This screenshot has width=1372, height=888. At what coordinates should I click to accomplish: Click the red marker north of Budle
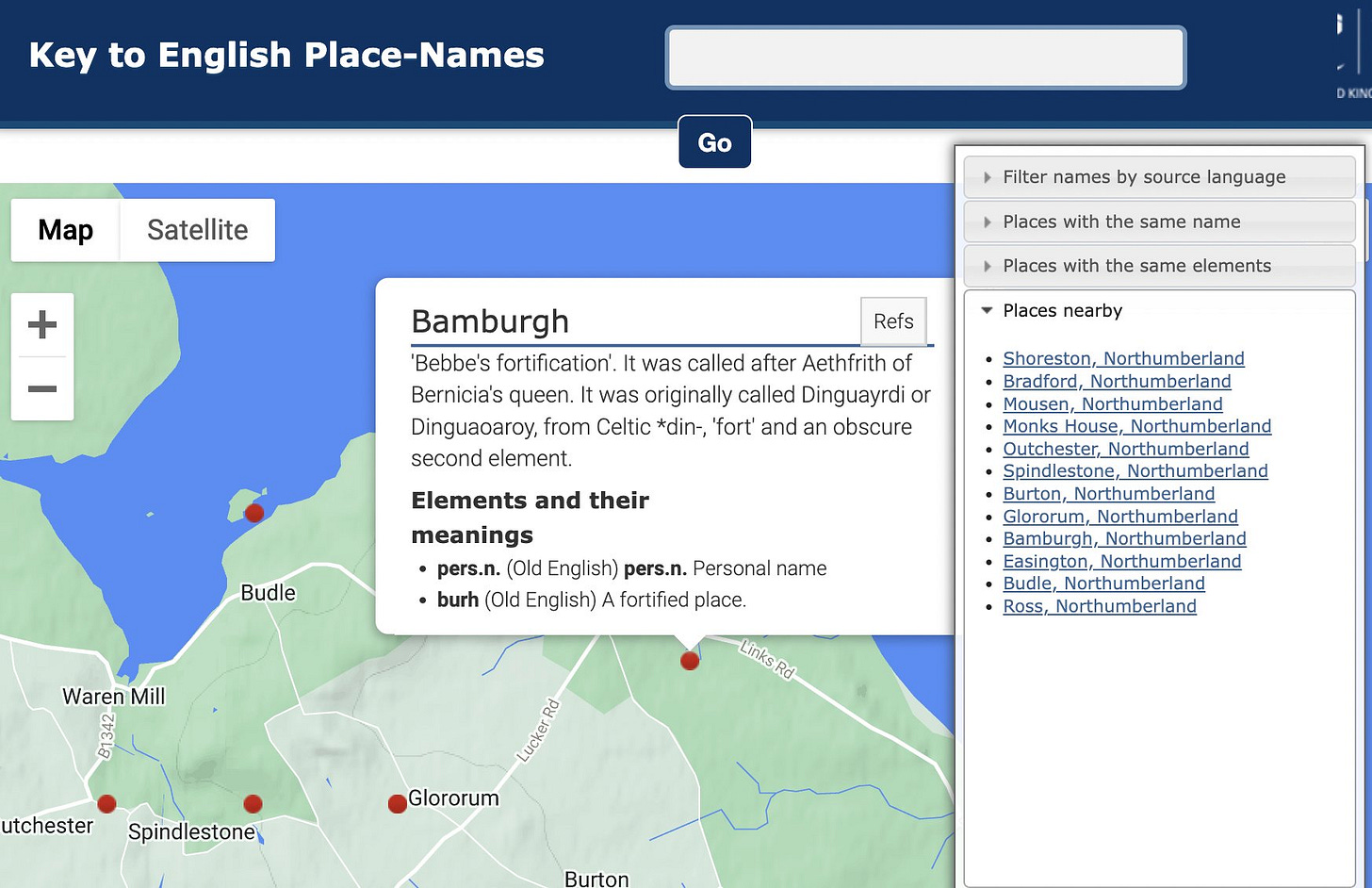253,513
